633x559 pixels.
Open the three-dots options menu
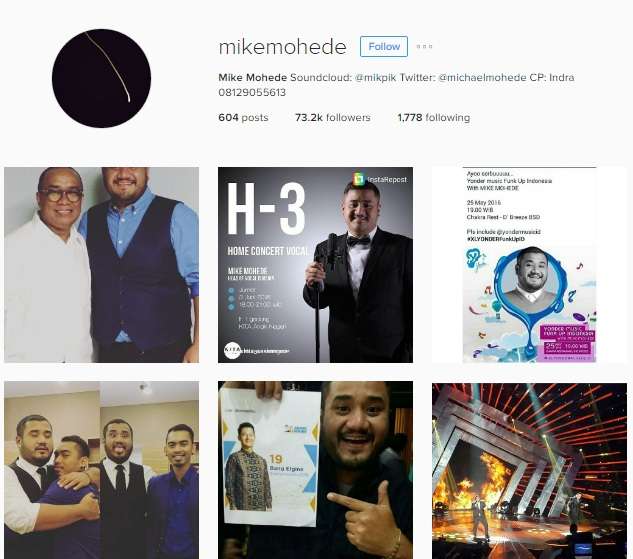[424, 46]
